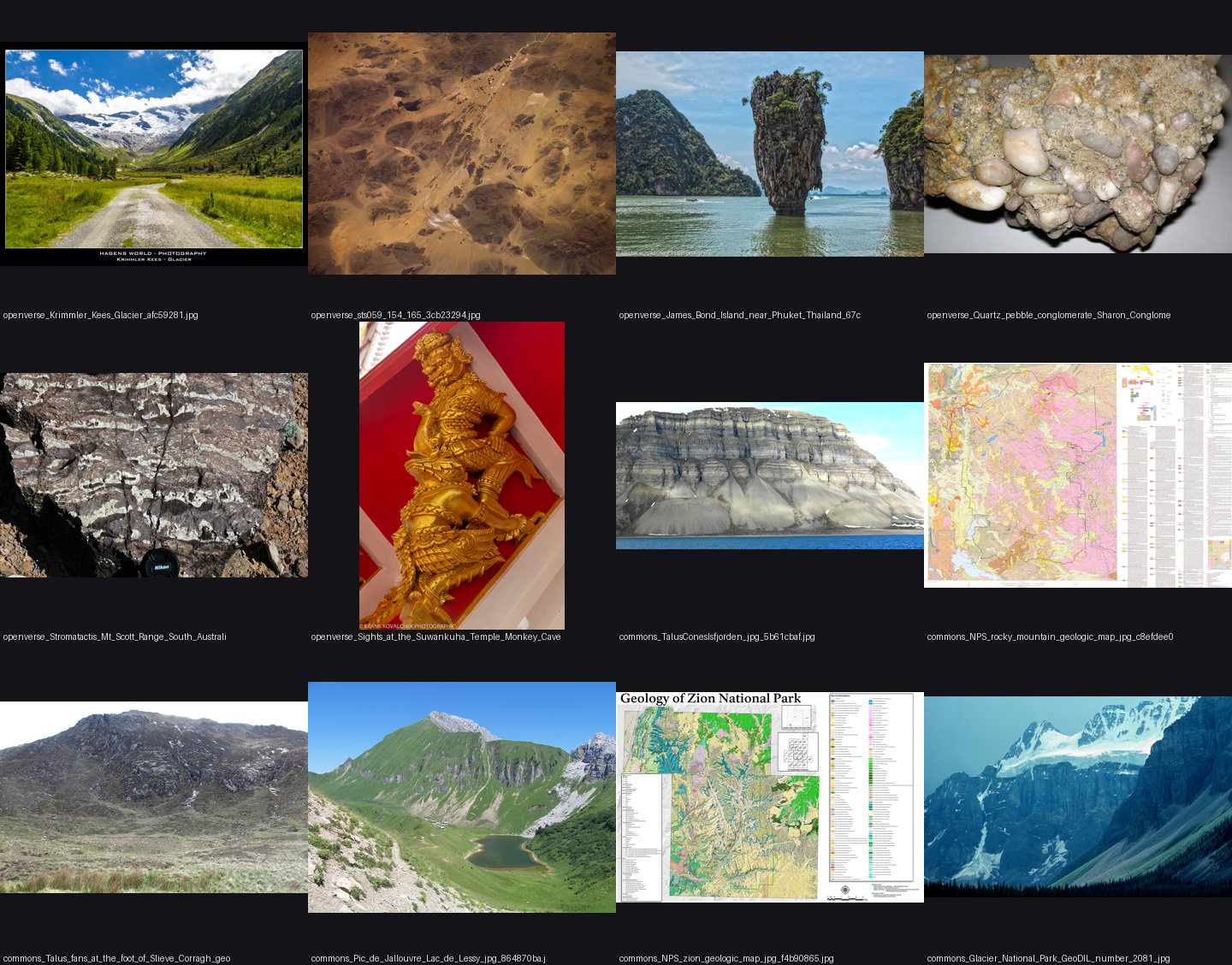Open the Talus Cones Isfjorden cliff photo
This screenshot has height=965, width=1232.
point(770,476)
